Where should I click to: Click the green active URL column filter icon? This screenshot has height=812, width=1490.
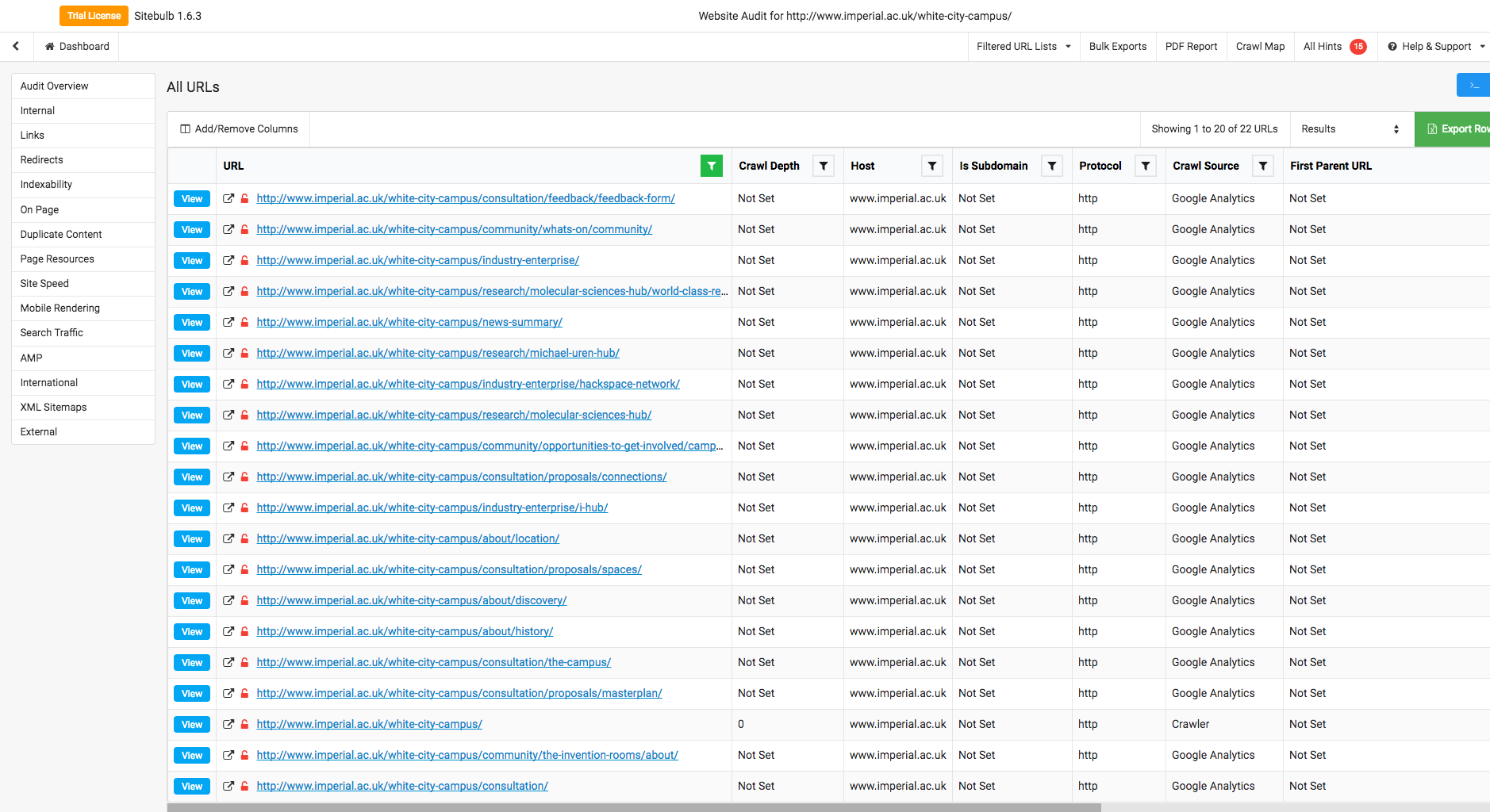[711, 166]
